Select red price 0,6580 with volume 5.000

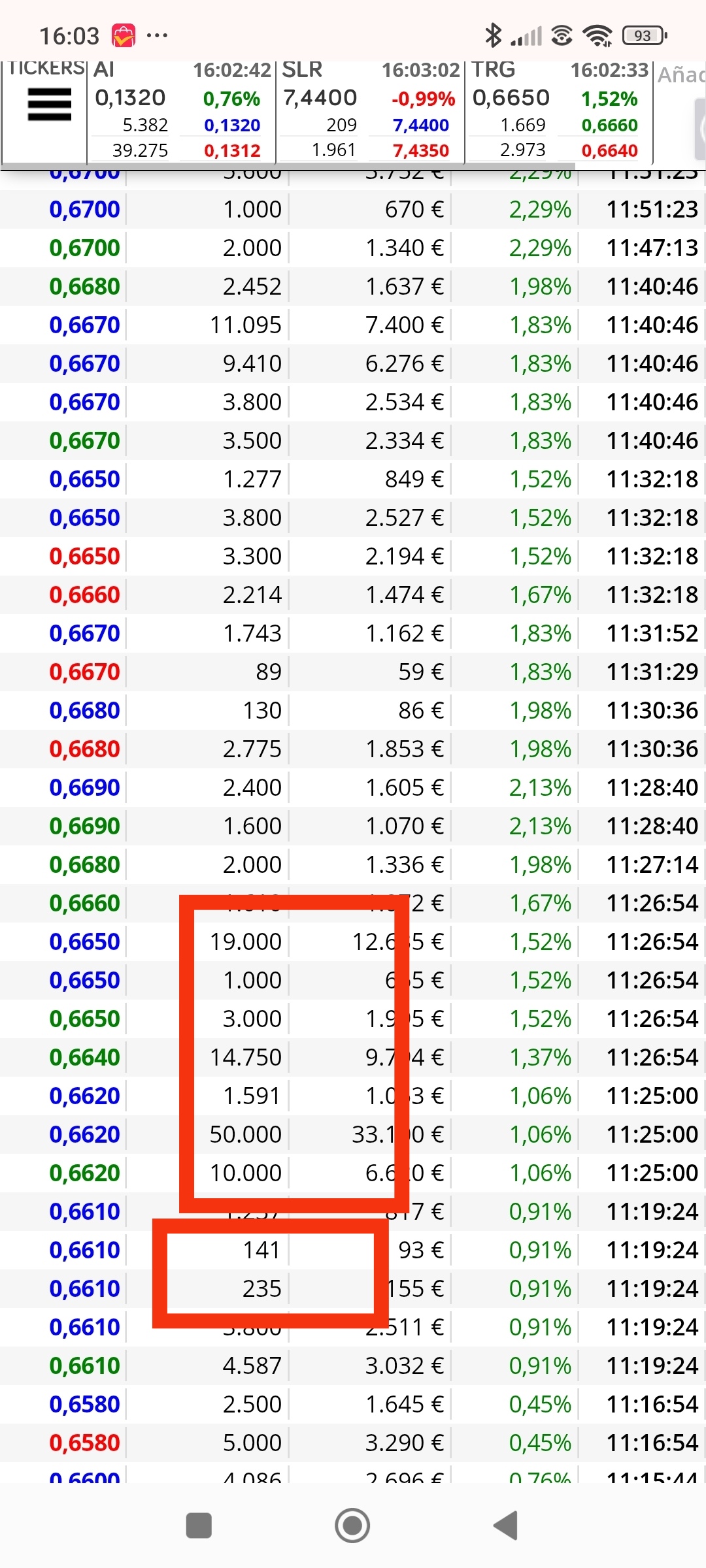click(85, 1443)
